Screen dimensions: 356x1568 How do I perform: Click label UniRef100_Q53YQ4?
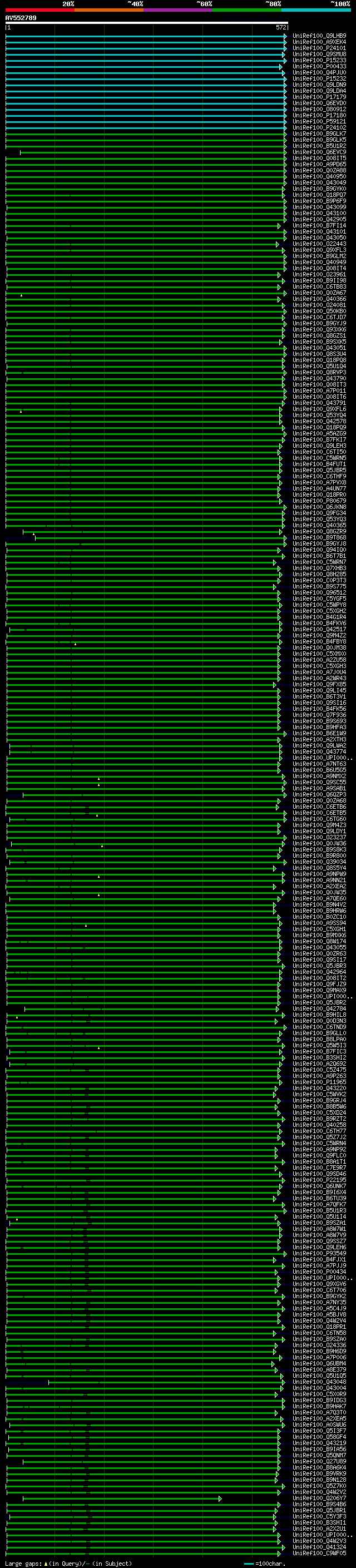[319, 415]
